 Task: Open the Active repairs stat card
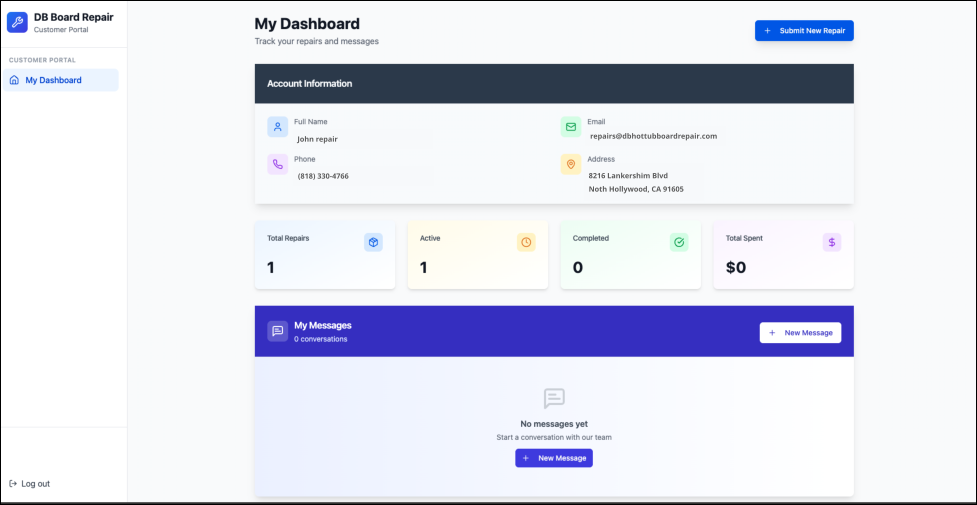[x=477, y=255]
